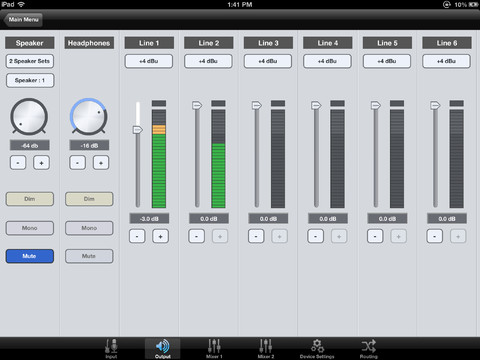
Task: Click the battery status icon
Action: 474,5
